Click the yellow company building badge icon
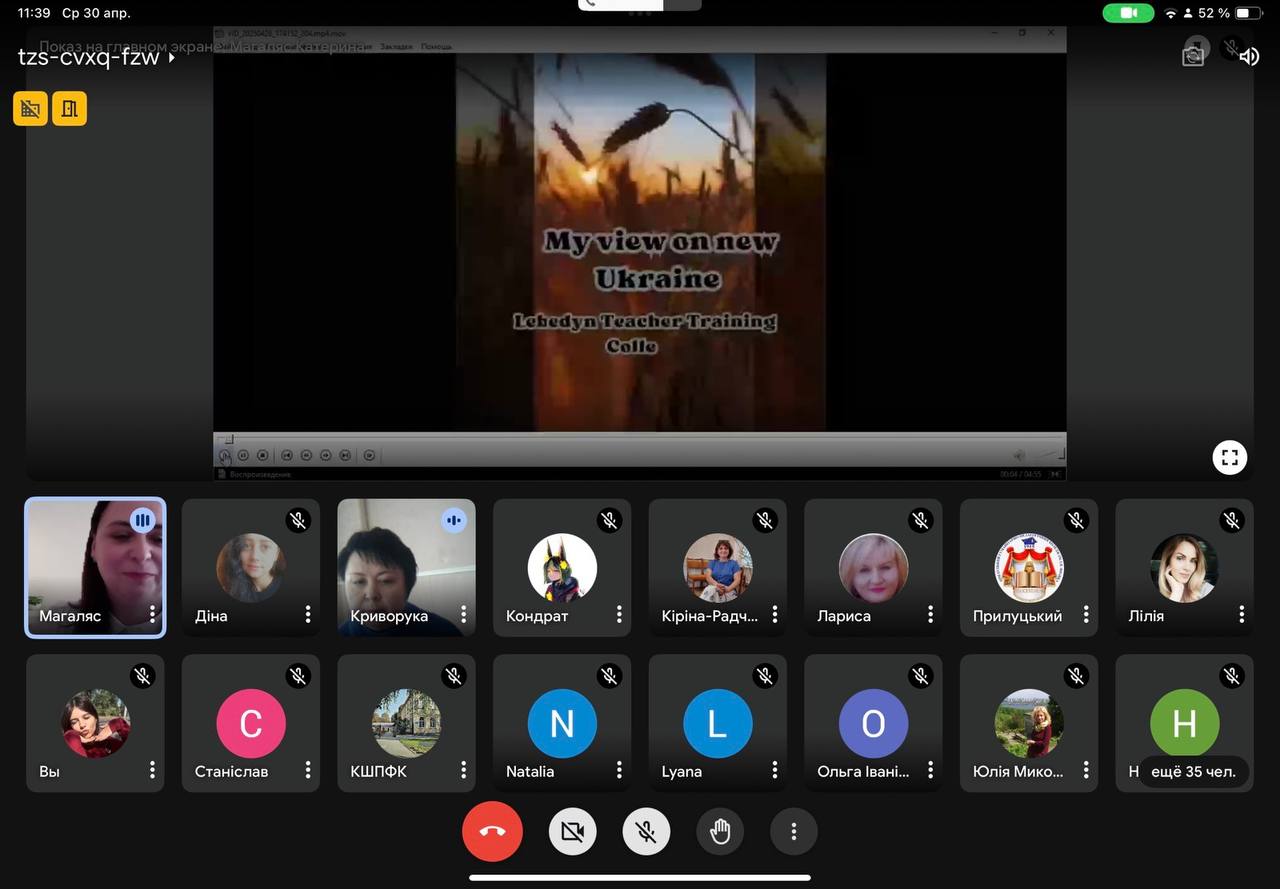Image resolution: width=1280 pixels, height=889 pixels. coord(30,109)
